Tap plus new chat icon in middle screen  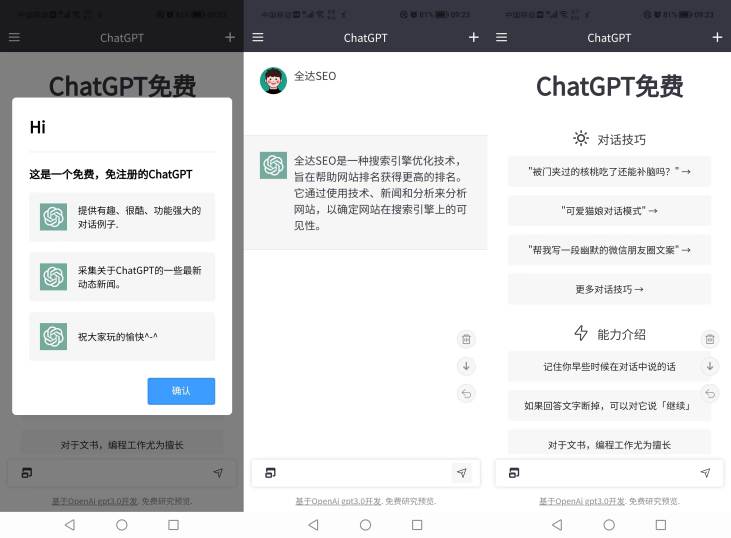pyautogui.click(x=474, y=37)
